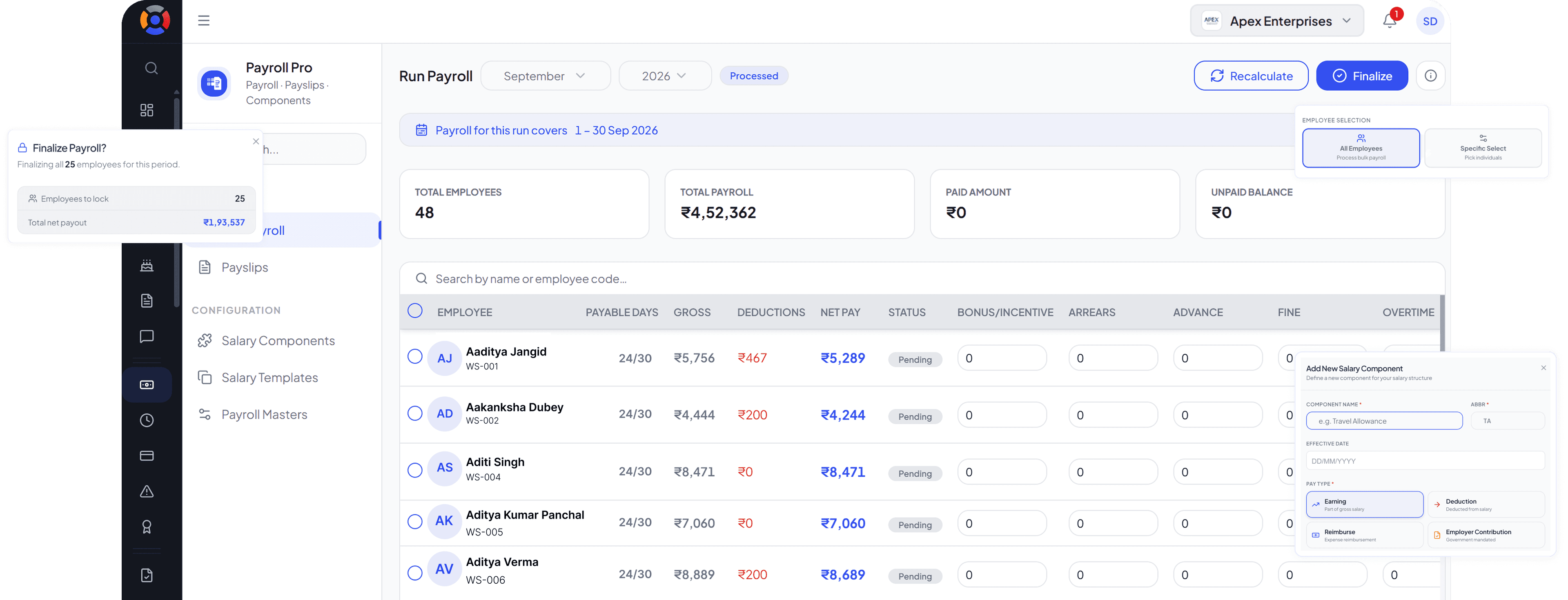Open the dashboard grid icon in sidebar
Image resolution: width=1568 pixels, height=600 pixels.
[147, 110]
